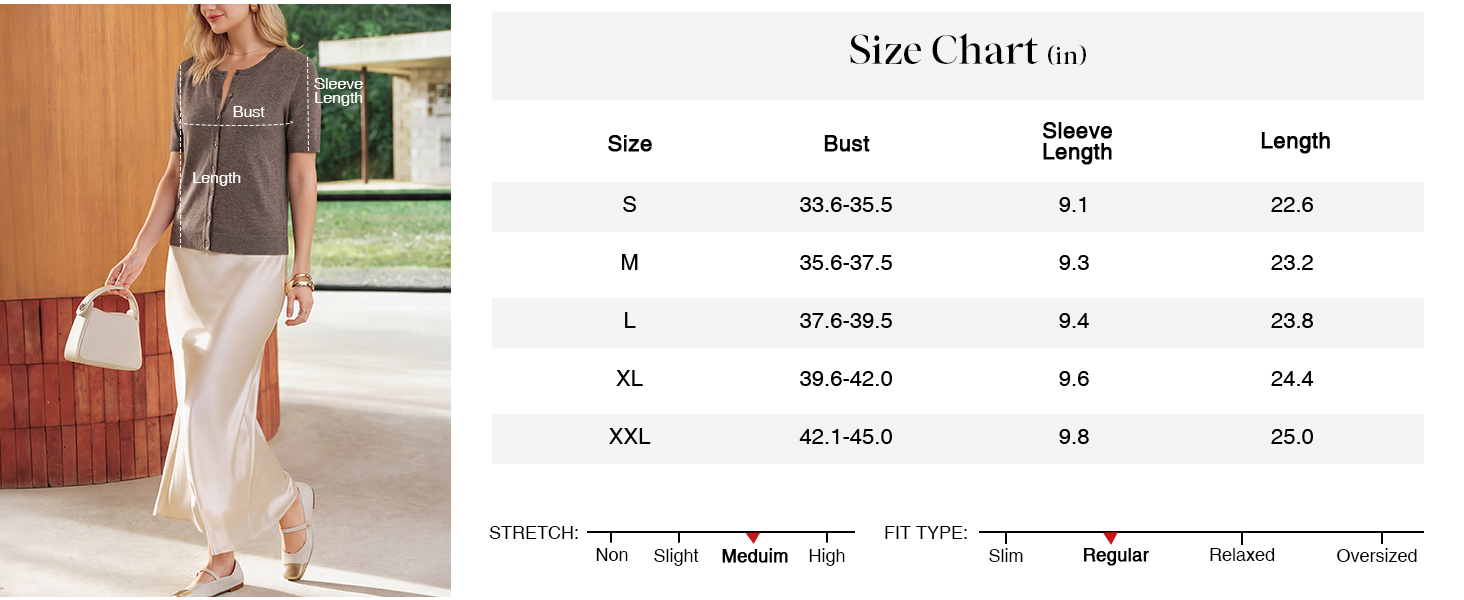Select the S size row label
The height and width of the screenshot is (600, 1464).
point(629,205)
